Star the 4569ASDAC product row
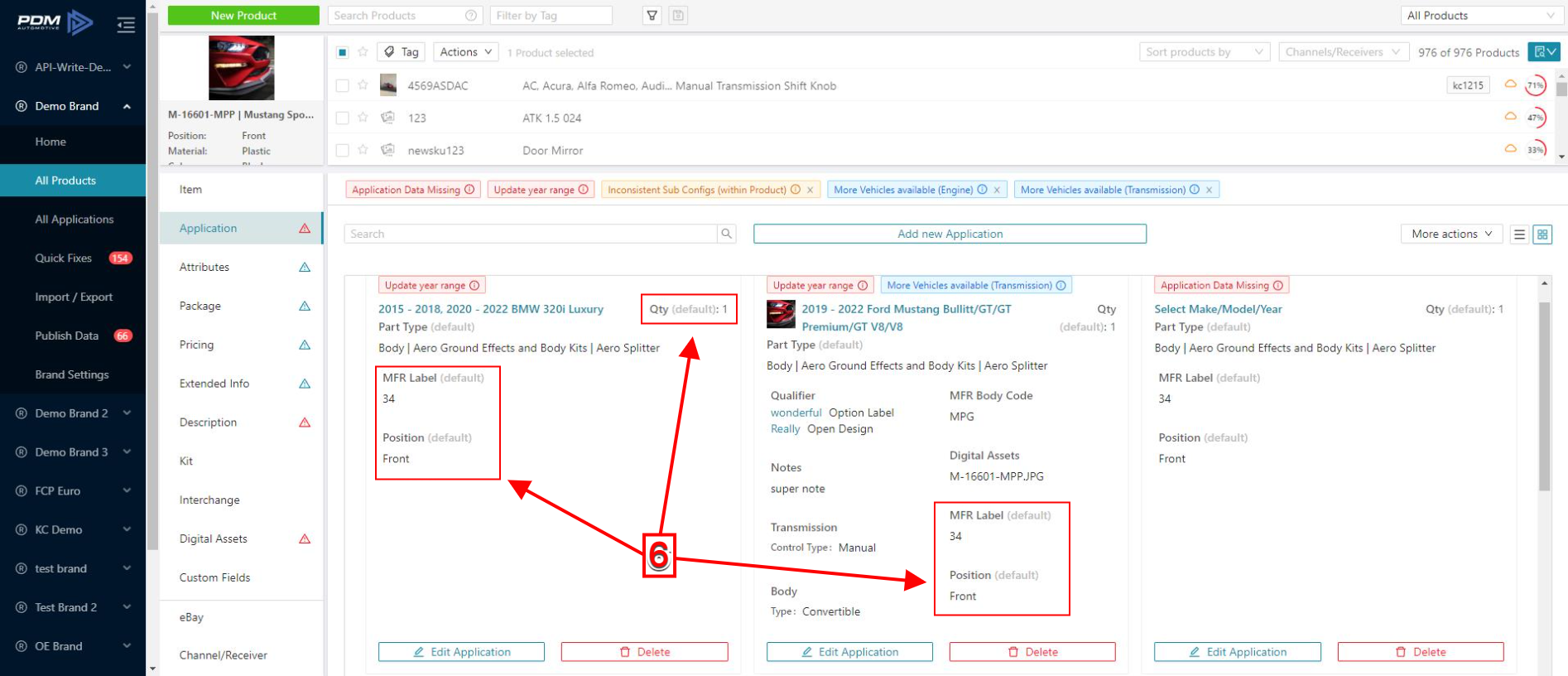Image resolution: width=1568 pixels, height=676 pixels. [x=363, y=84]
